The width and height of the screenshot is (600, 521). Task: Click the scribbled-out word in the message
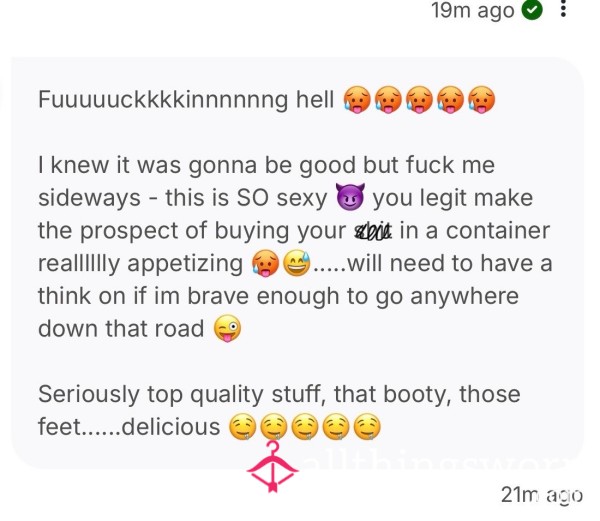tap(373, 231)
